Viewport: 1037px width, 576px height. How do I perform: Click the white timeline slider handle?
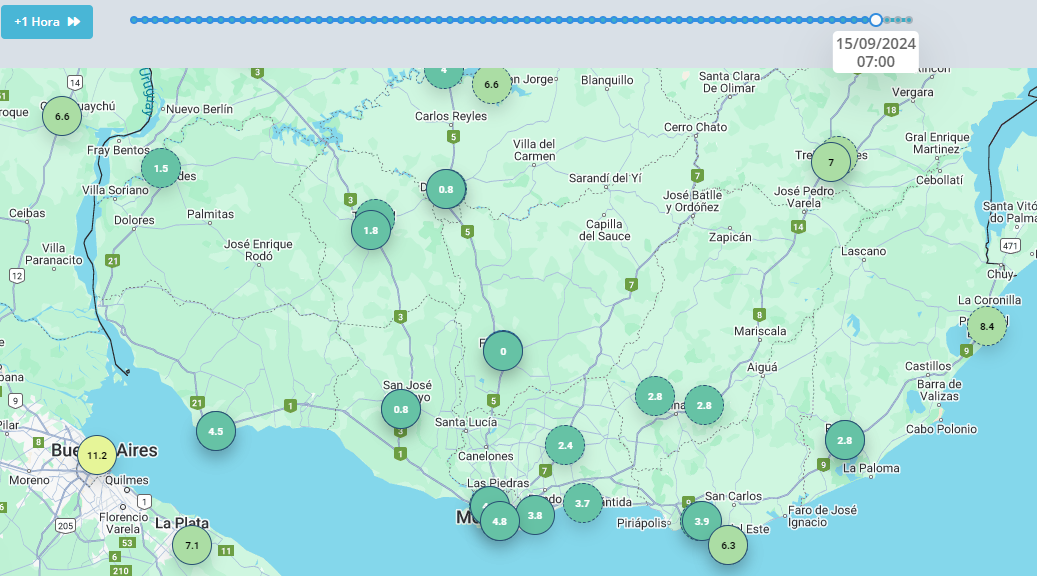876,20
